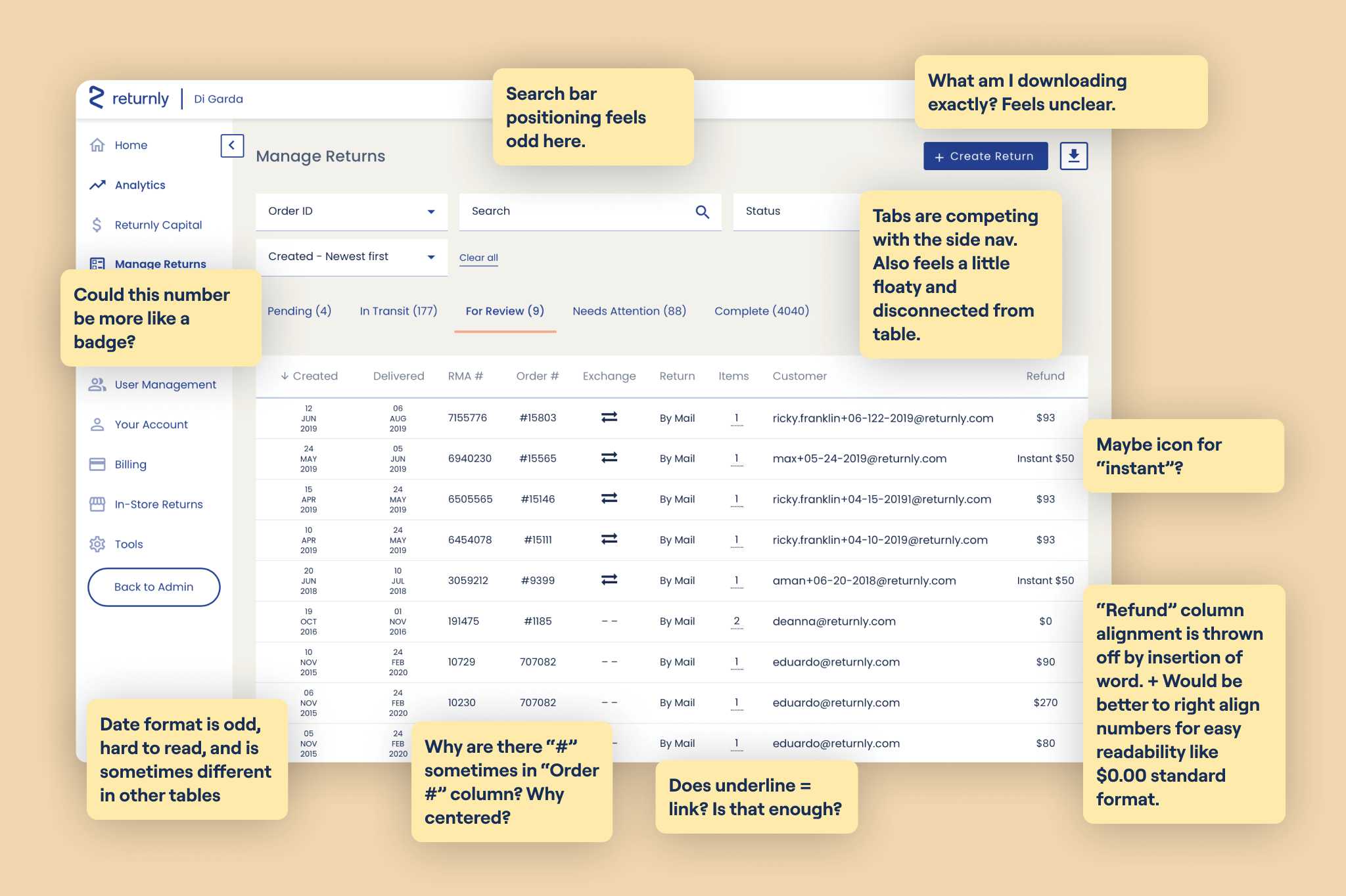Screen dimensions: 1346x896
Task: Click the $0 refund for deanna@returnly.com
Action: point(1046,621)
